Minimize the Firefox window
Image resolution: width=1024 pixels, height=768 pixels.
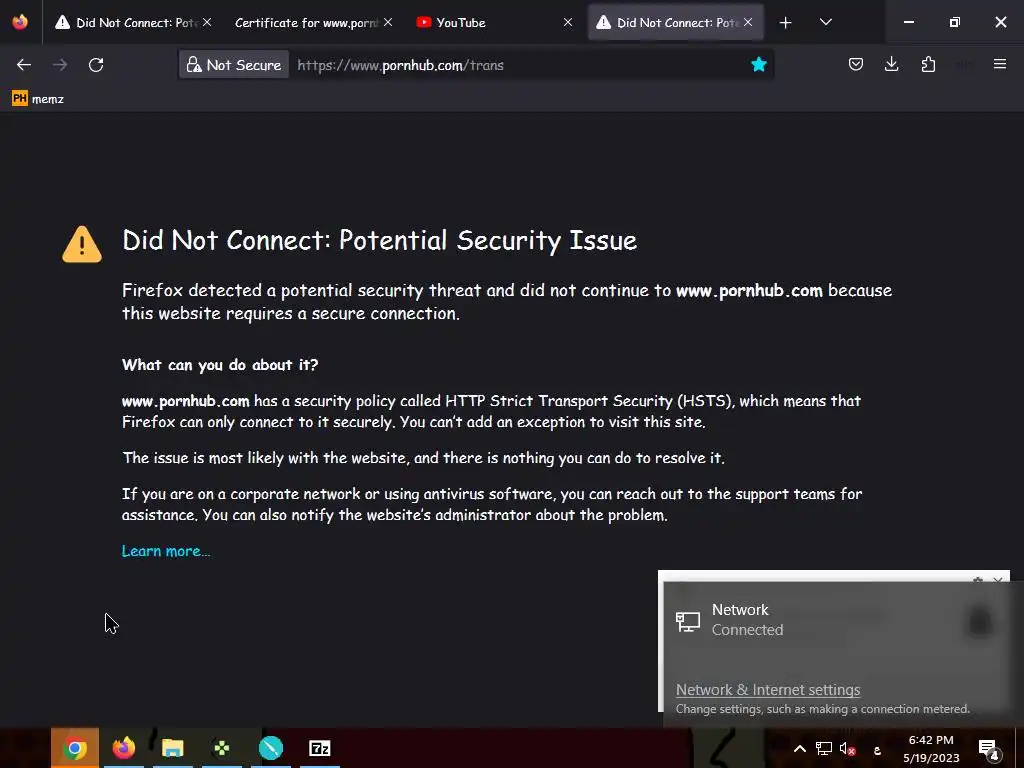click(x=908, y=22)
